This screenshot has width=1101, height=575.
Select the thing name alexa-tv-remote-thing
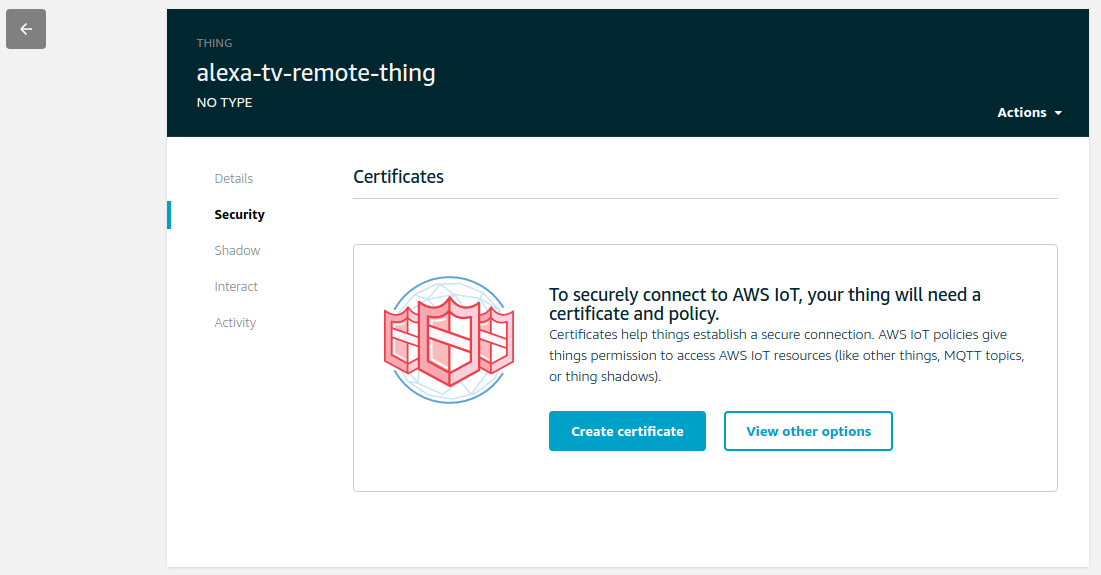point(316,72)
